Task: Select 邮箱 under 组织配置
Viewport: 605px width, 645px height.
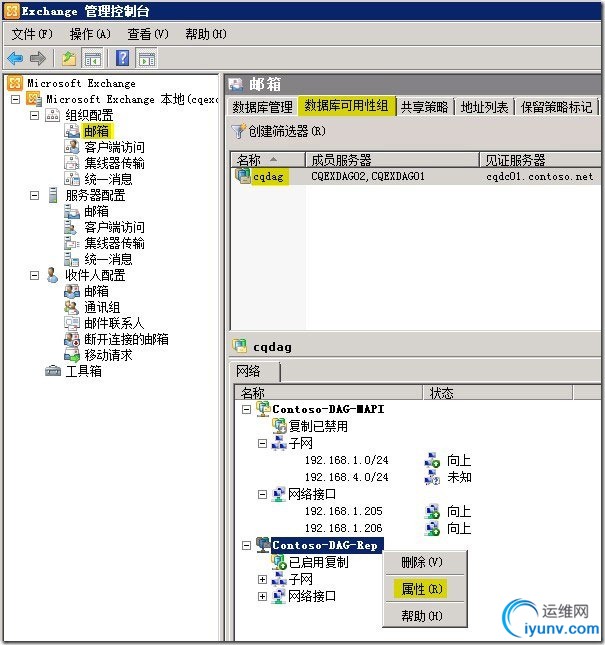Action: tap(96, 131)
